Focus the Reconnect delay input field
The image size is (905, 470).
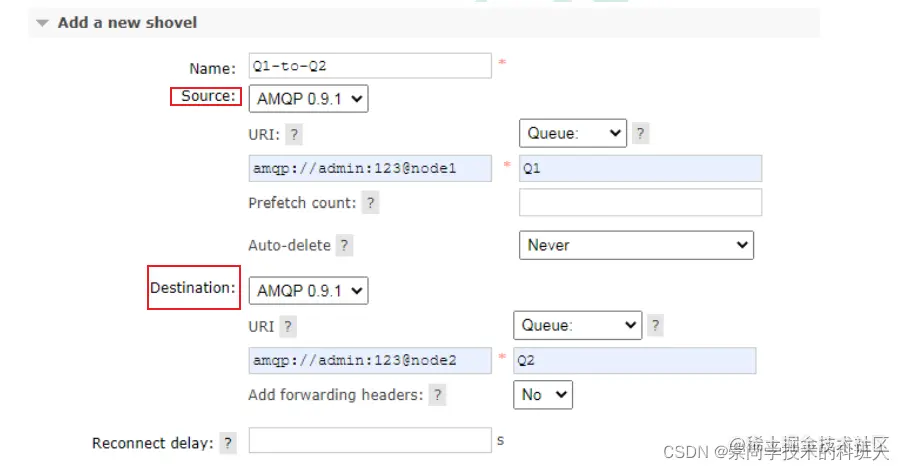370,440
